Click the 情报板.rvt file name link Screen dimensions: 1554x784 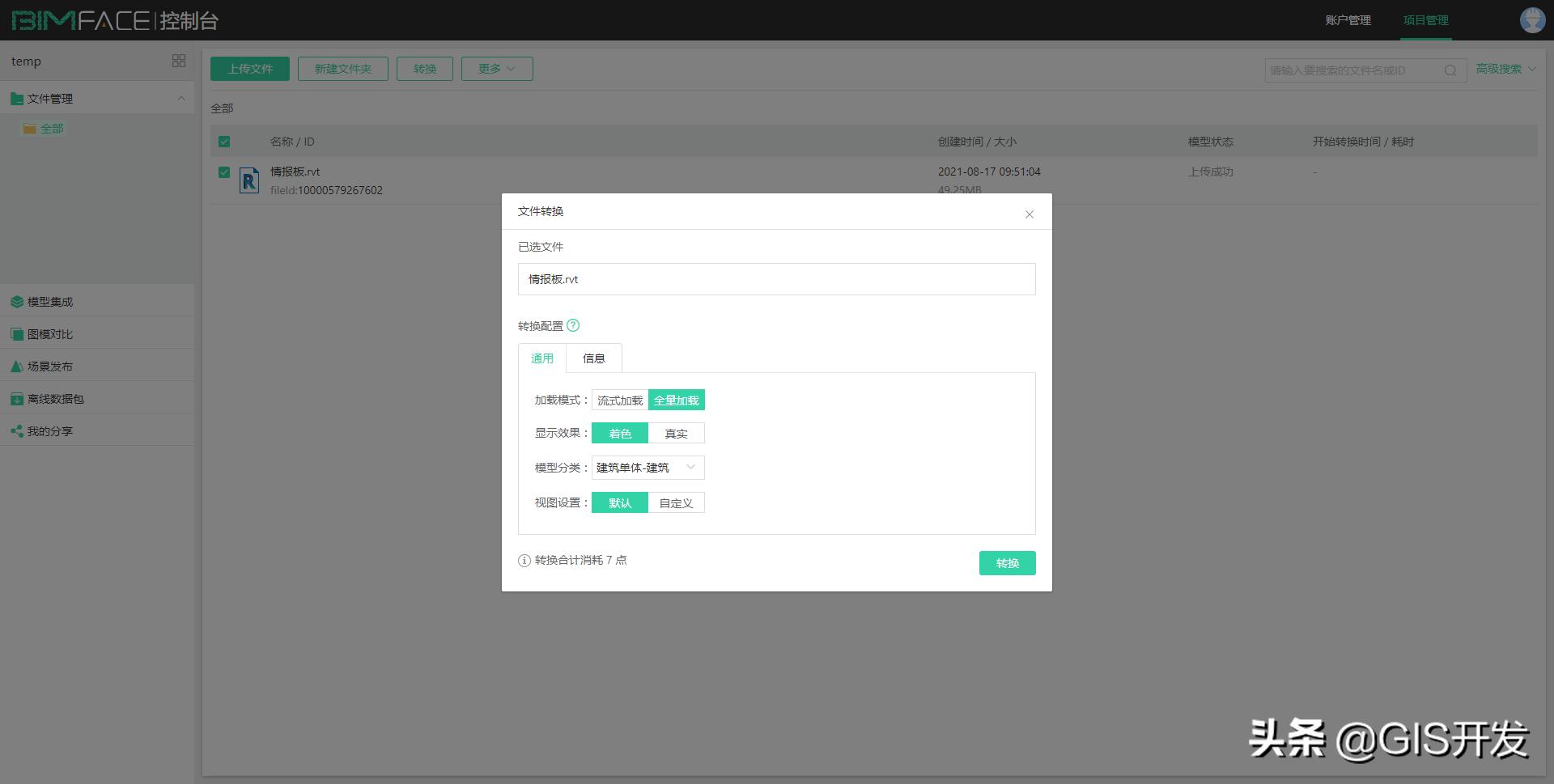click(295, 172)
